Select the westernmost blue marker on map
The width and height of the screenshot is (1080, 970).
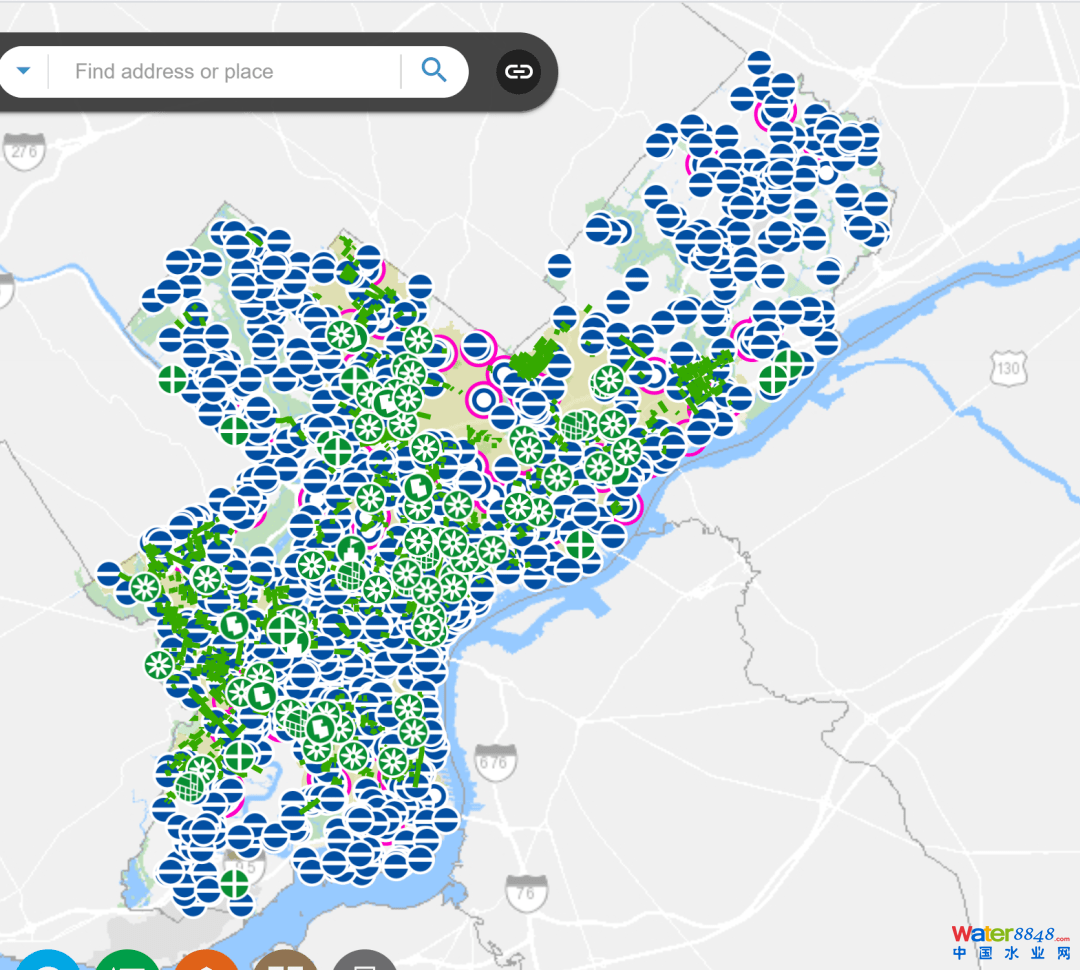coord(109,575)
